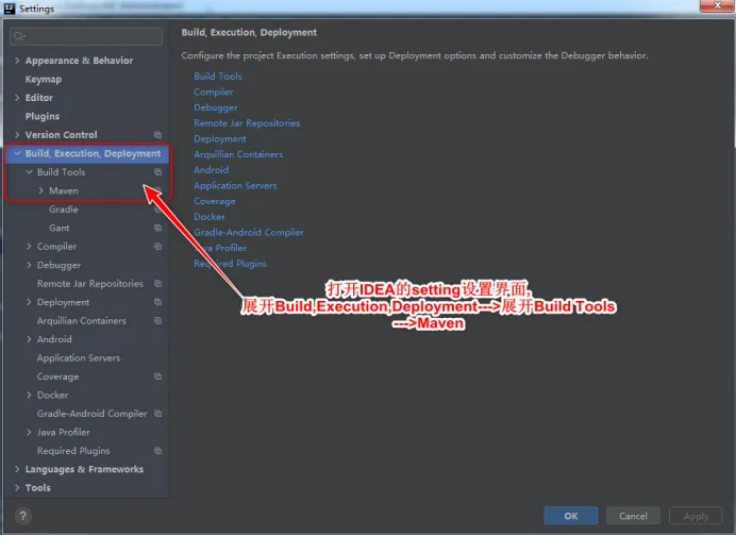Screen dimensions: 737x537
Task: Expand the Debugger tree arrow
Action: pyautogui.click(x=29, y=265)
